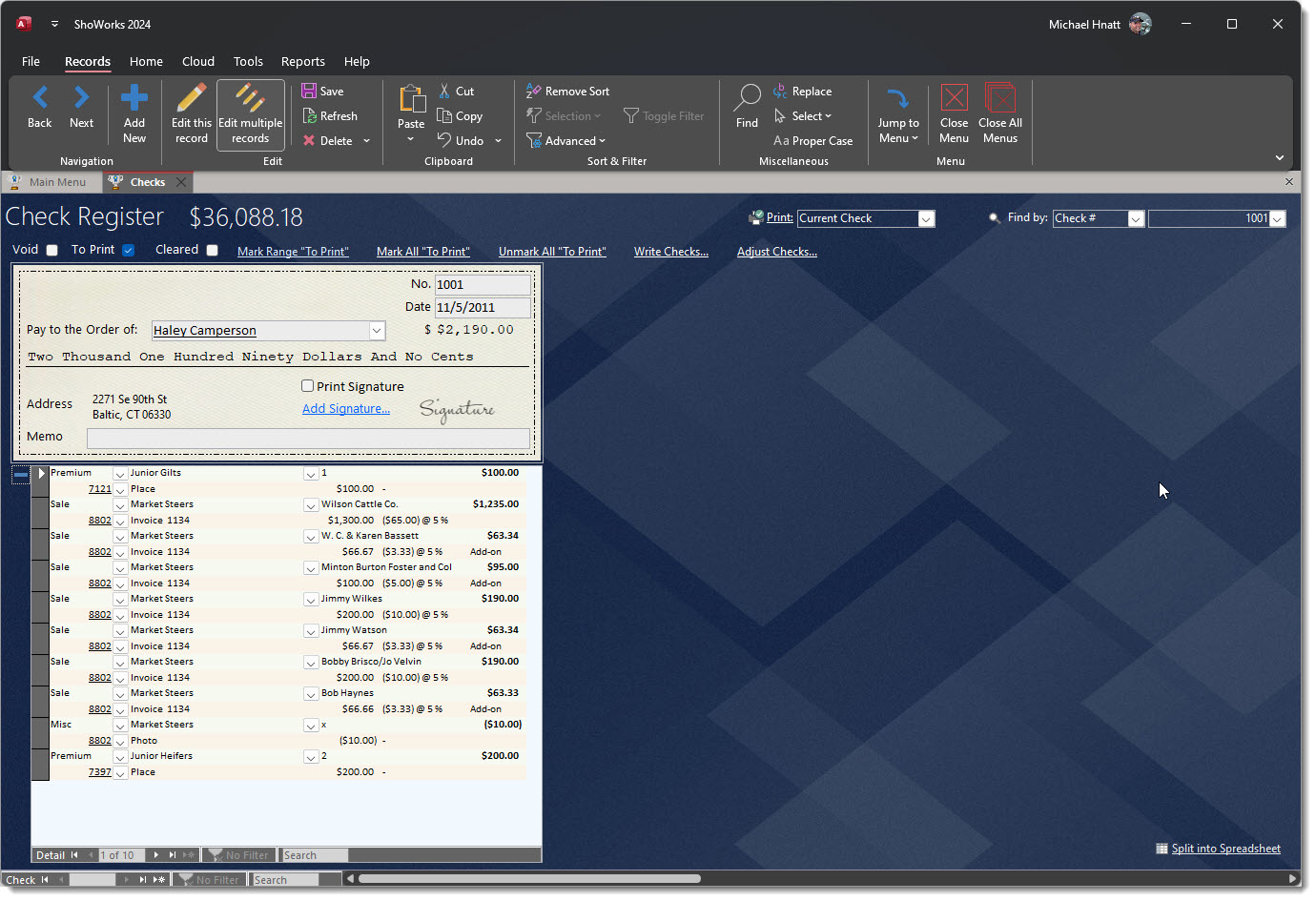Select the Edit this record pencil icon
Viewport: 1316px width, 901px height.
point(192,98)
